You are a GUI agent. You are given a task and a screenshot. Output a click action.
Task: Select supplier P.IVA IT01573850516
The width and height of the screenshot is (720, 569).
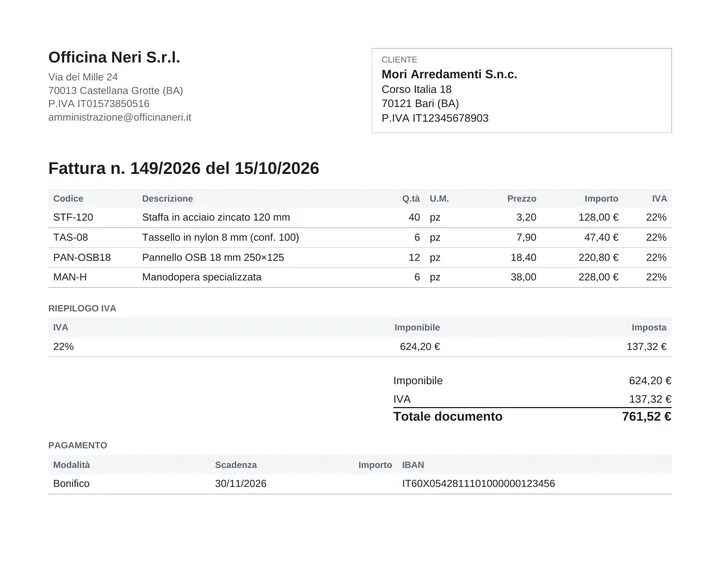pos(99,104)
